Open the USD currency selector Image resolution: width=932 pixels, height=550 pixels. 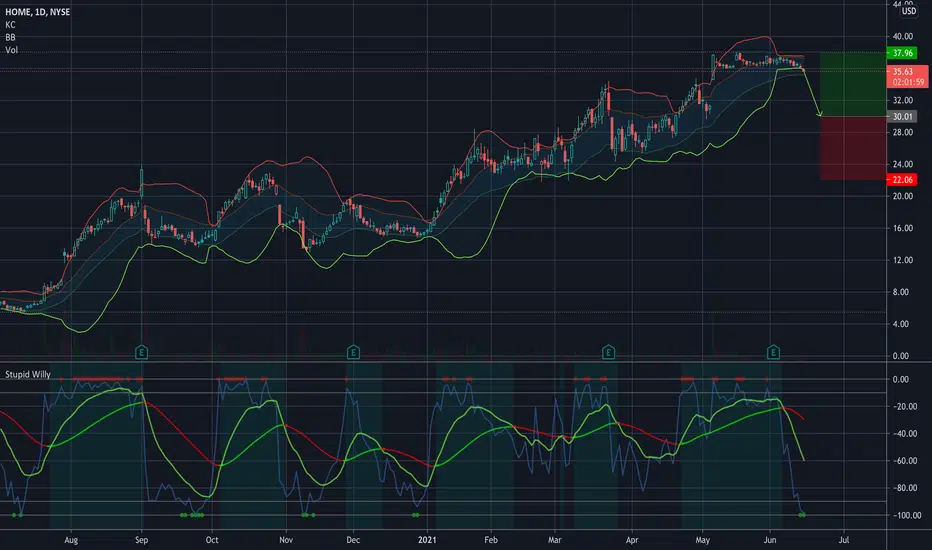(x=909, y=11)
